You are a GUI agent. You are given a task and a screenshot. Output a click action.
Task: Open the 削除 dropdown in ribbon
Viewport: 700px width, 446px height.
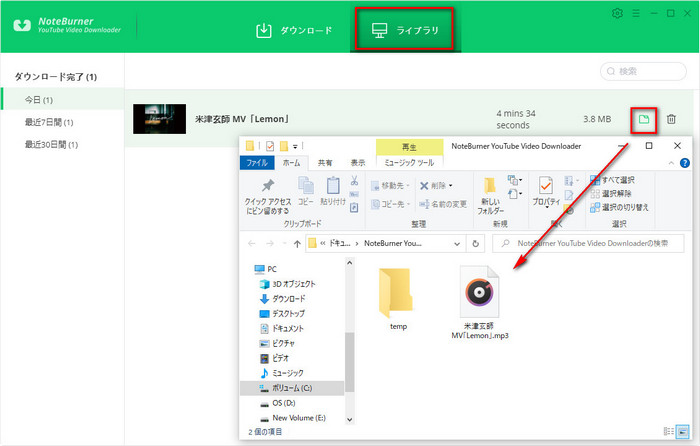point(436,185)
